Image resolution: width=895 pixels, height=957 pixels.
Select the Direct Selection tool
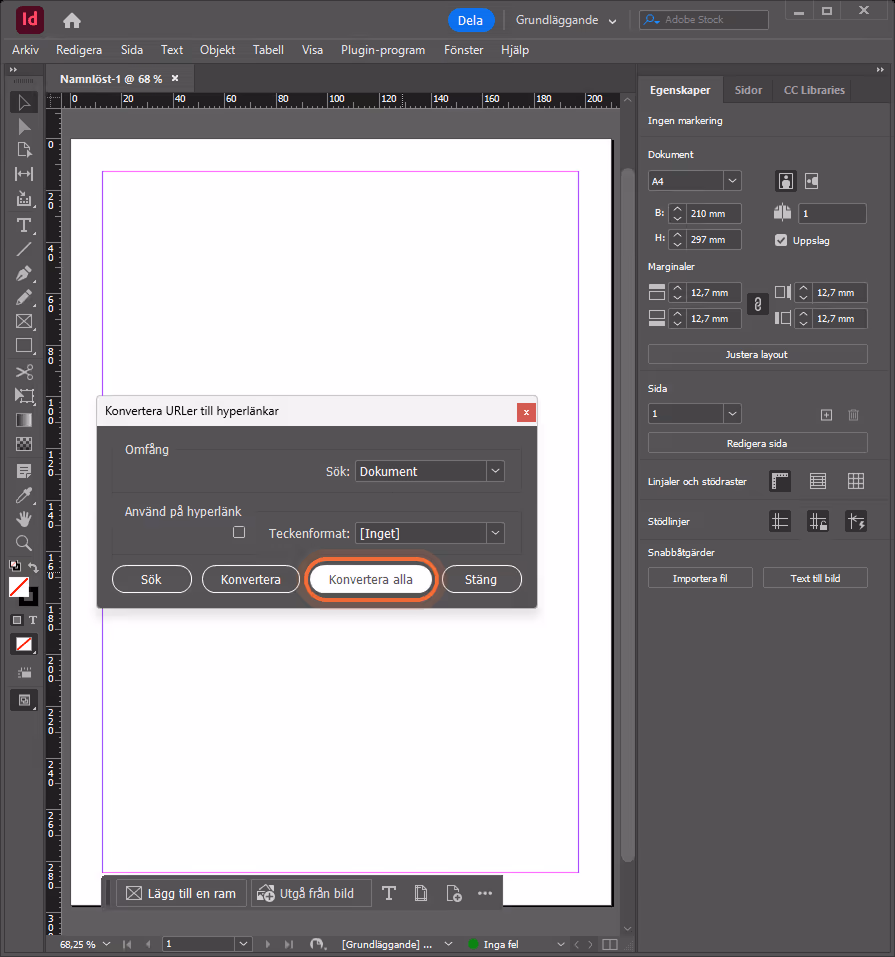click(24, 126)
